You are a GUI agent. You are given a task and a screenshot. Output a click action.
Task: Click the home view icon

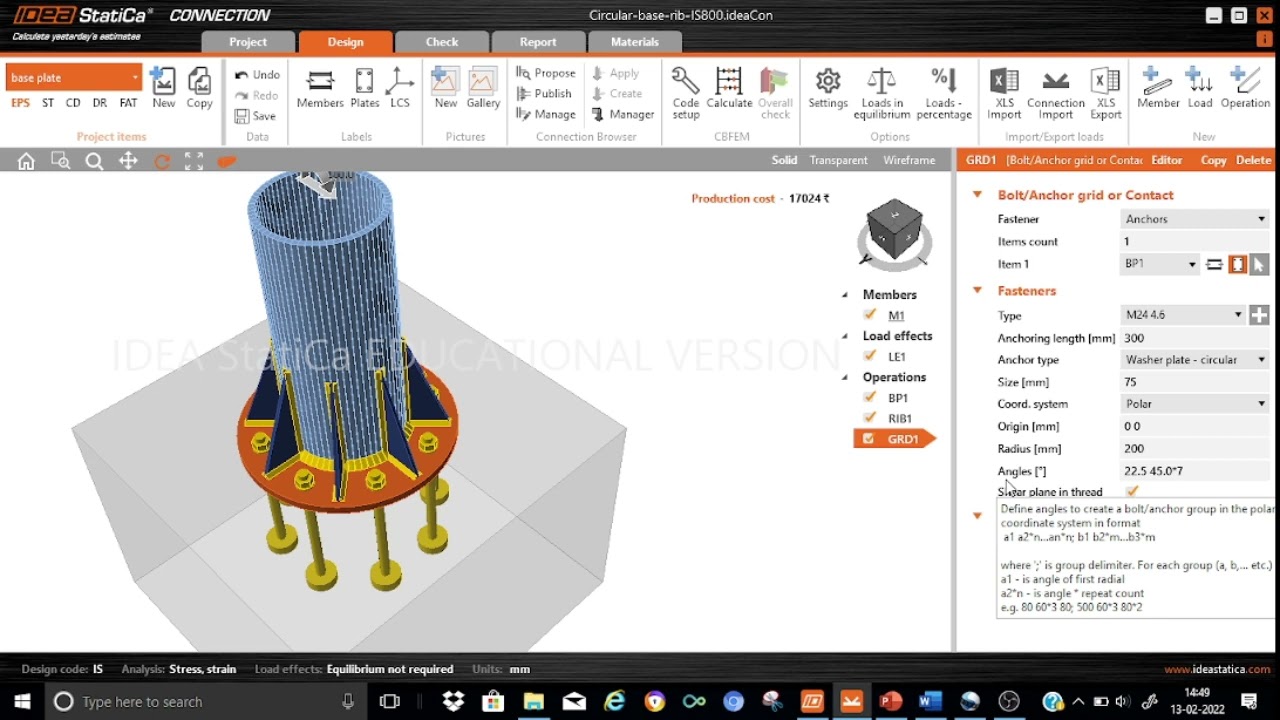[x=26, y=161]
